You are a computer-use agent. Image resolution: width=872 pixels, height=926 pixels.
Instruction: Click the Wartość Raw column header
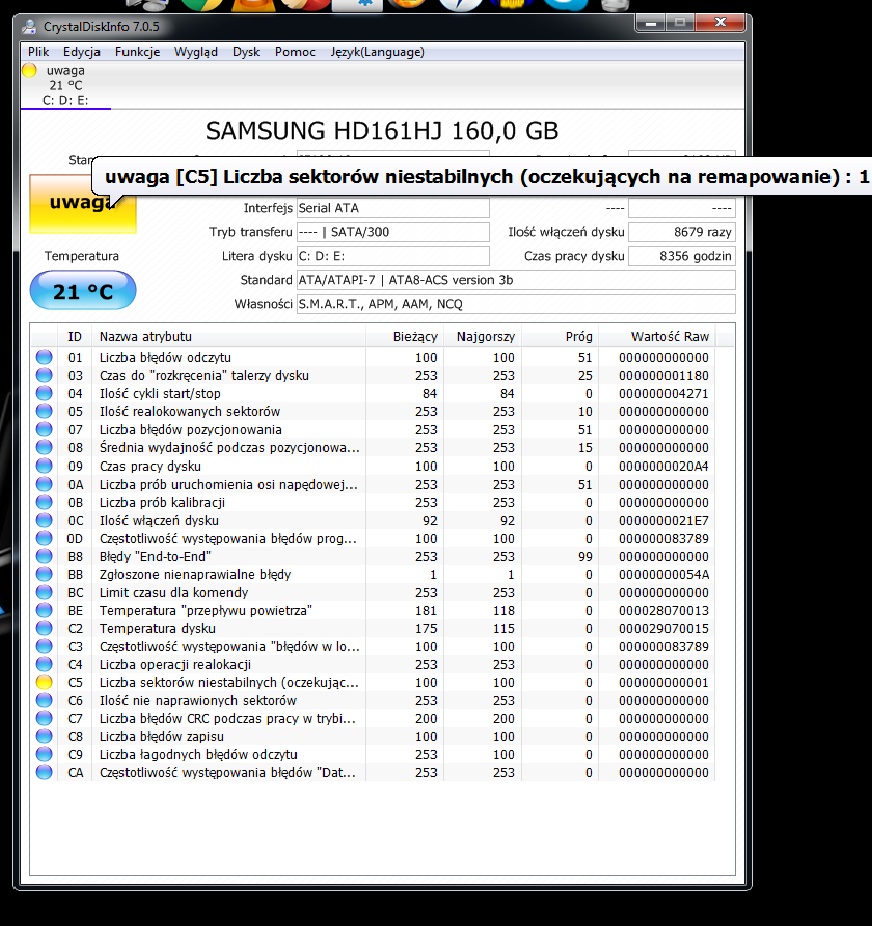click(657, 337)
